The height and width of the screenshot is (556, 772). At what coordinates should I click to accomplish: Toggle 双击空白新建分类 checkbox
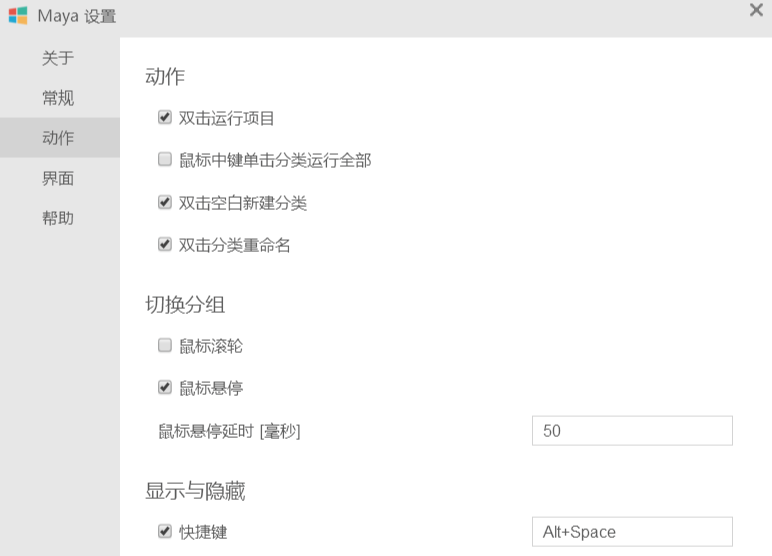165,202
